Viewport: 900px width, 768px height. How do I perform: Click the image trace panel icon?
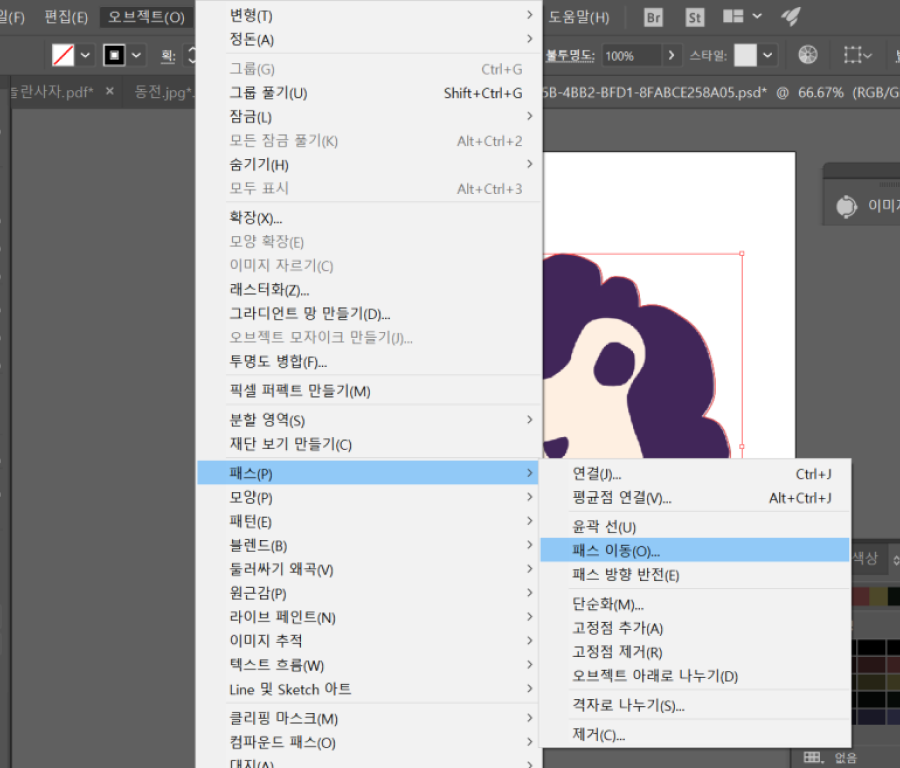tap(846, 206)
